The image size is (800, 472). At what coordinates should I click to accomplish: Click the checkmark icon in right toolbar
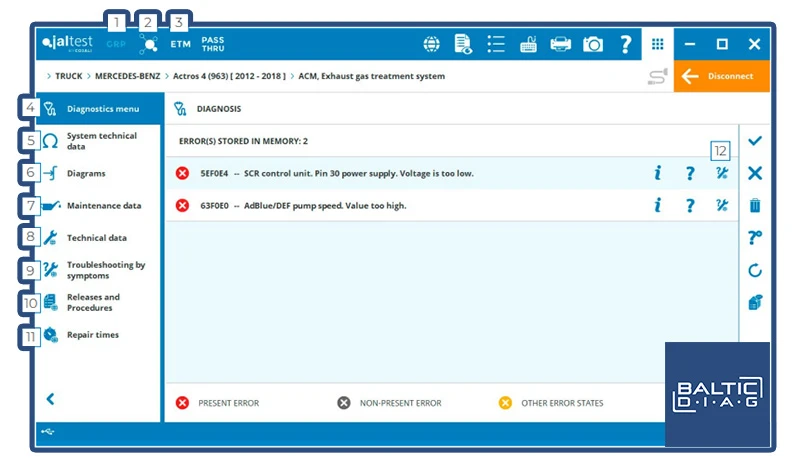[x=755, y=141]
